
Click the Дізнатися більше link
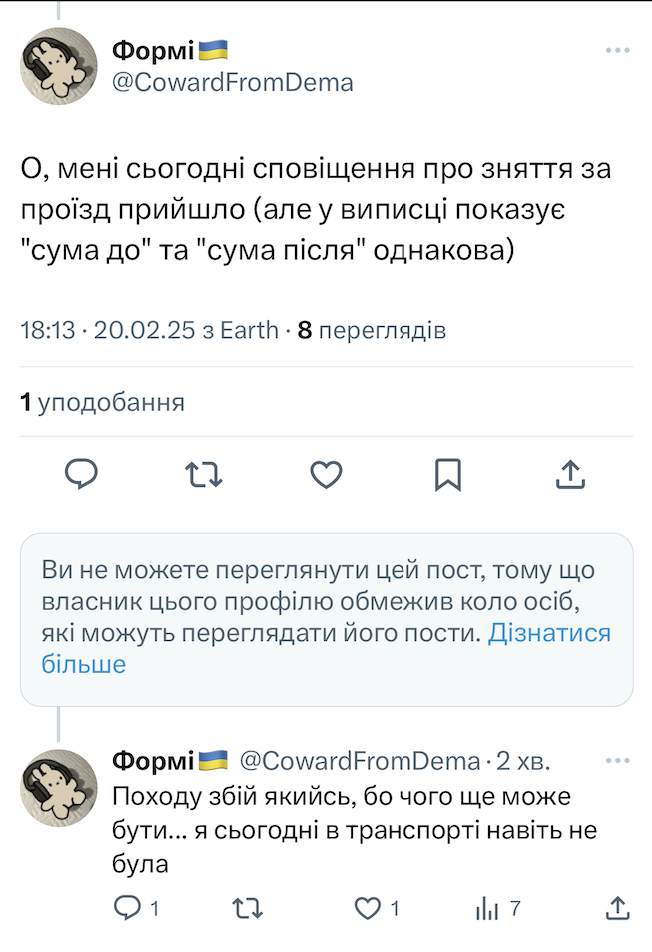click(x=549, y=633)
